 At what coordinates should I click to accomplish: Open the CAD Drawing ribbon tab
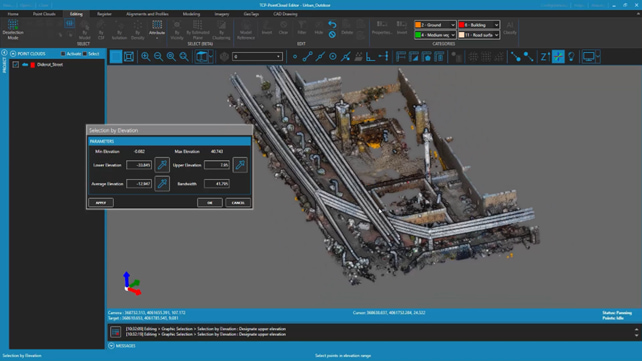pyautogui.click(x=285, y=14)
